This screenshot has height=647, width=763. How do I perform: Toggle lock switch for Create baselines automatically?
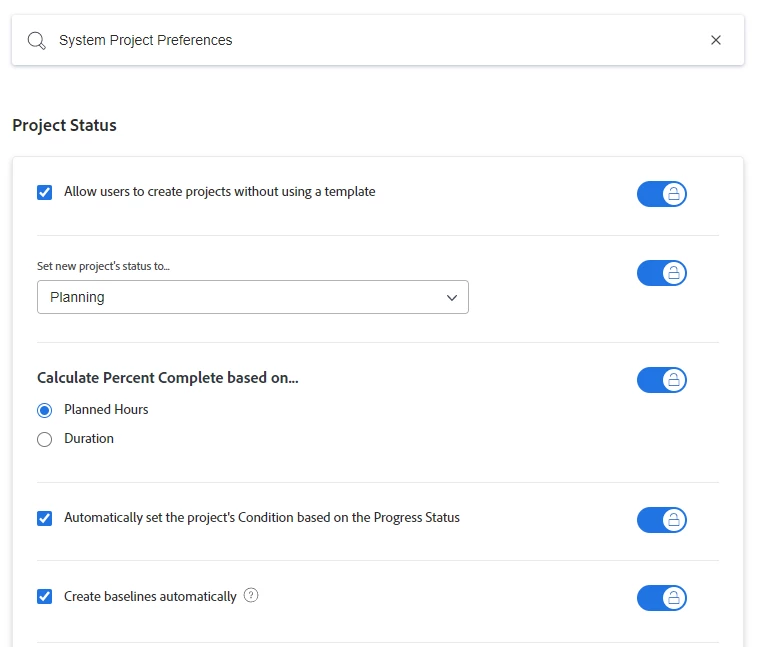662,598
